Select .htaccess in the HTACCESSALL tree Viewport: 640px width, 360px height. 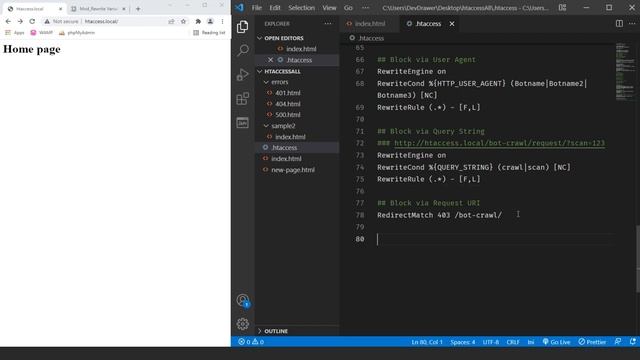[284, 148]
